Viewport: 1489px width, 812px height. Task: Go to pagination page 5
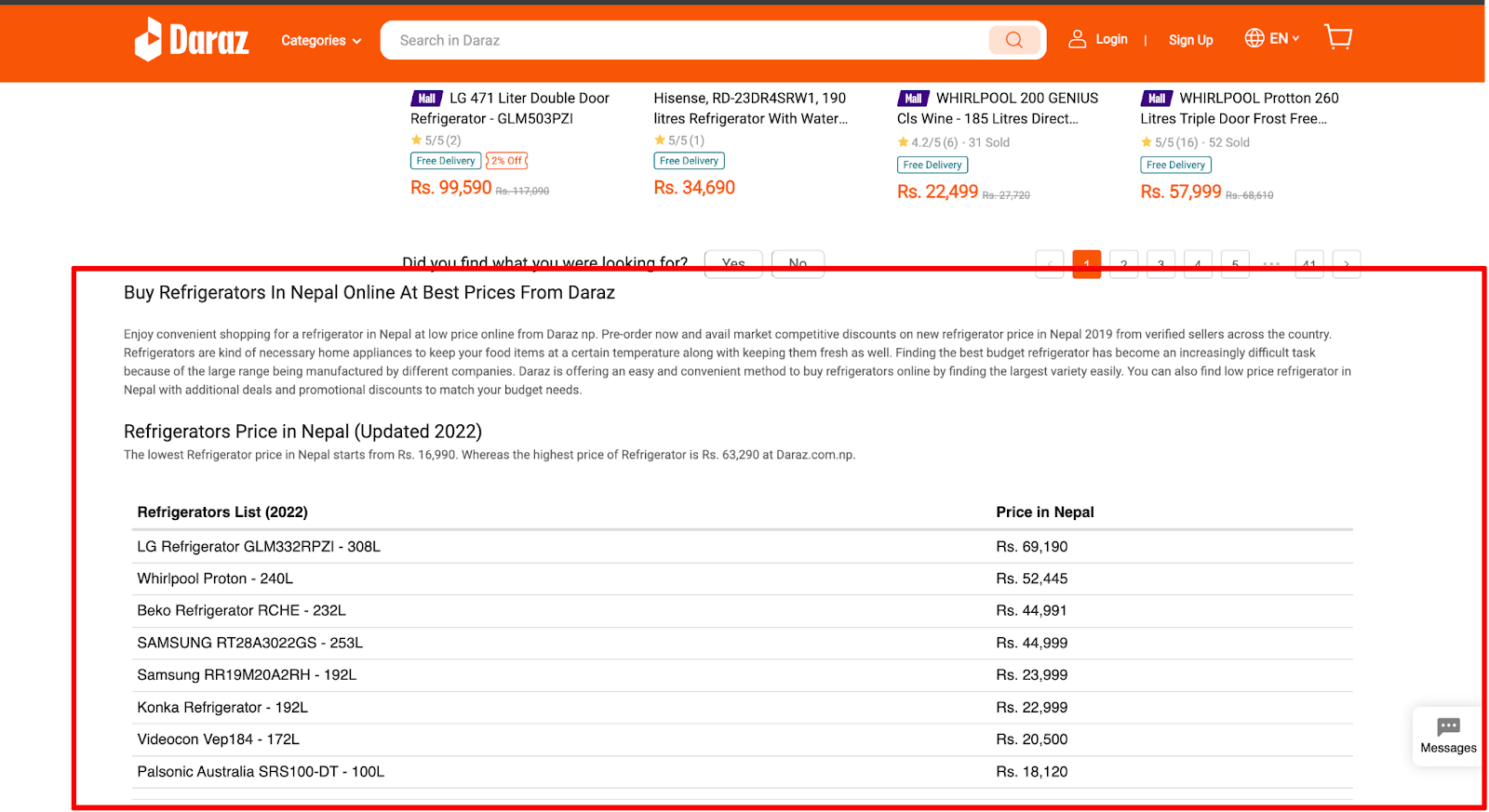pyautogui.click(x=1235, y=264)
